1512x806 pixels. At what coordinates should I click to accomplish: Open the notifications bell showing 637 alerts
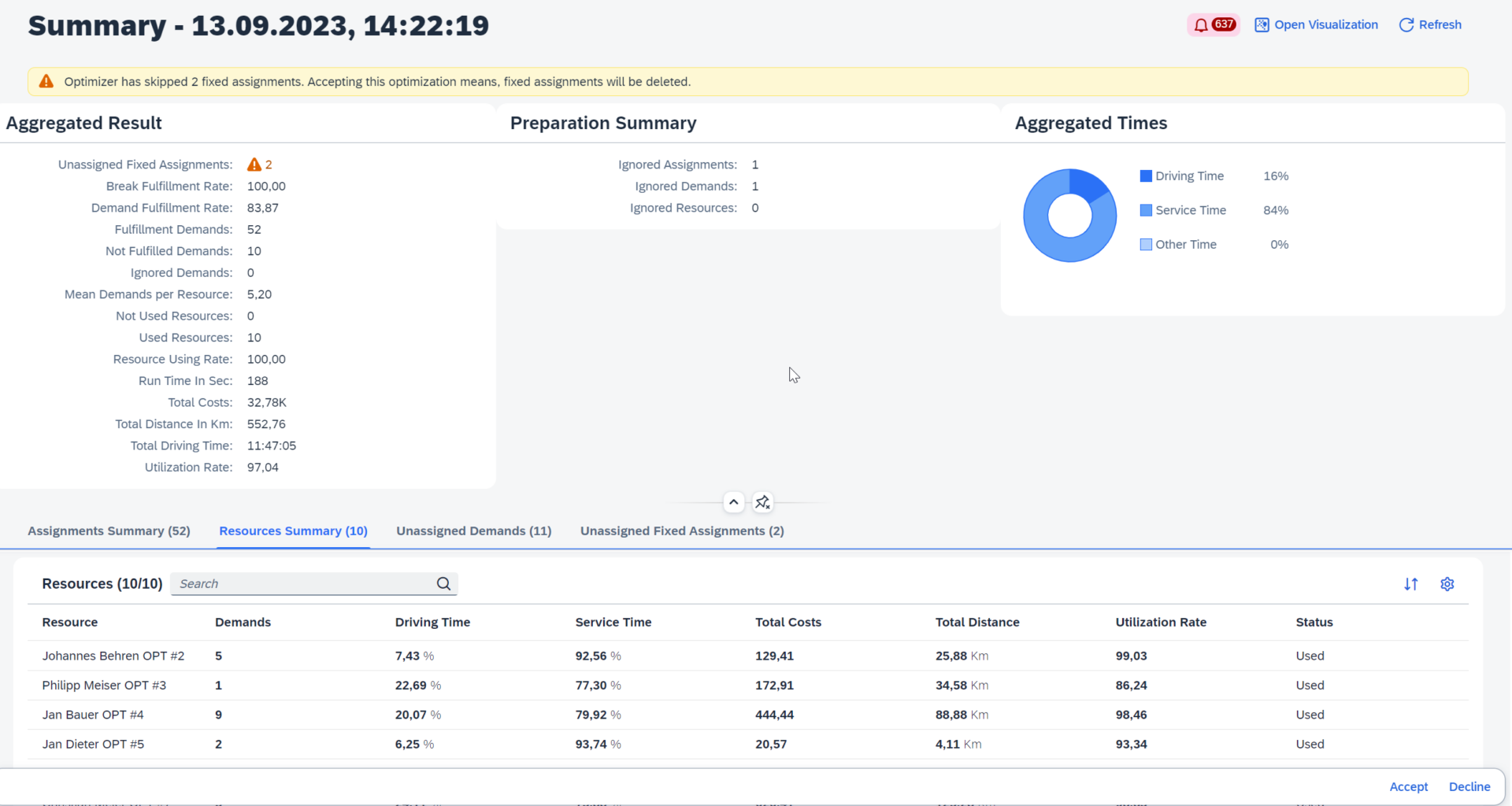(1213, 24)
